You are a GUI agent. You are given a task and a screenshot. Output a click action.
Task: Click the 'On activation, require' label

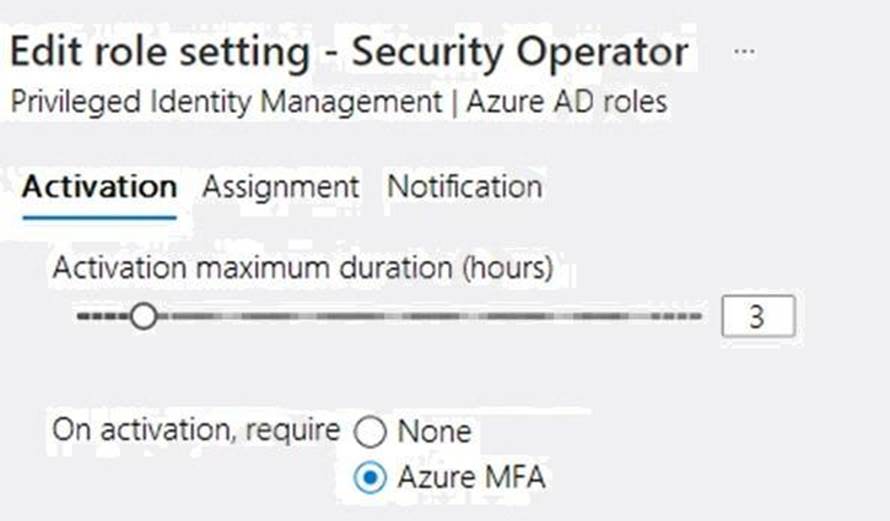tap(195, 430)
